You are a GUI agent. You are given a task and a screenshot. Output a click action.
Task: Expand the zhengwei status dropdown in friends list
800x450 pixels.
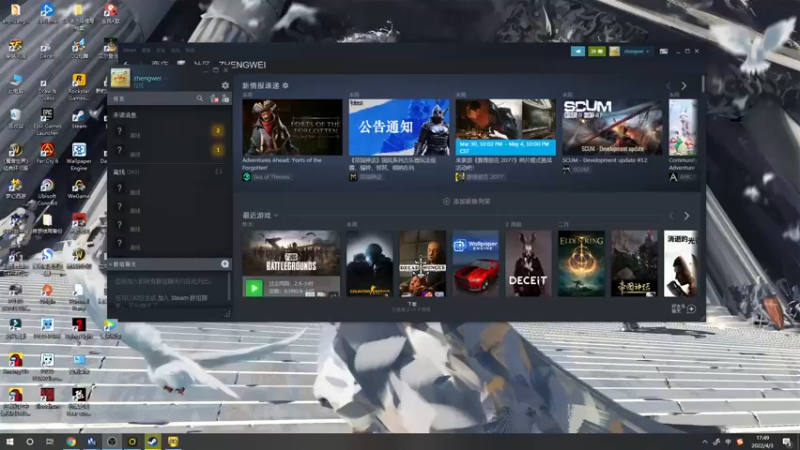(x=166, y=79)
